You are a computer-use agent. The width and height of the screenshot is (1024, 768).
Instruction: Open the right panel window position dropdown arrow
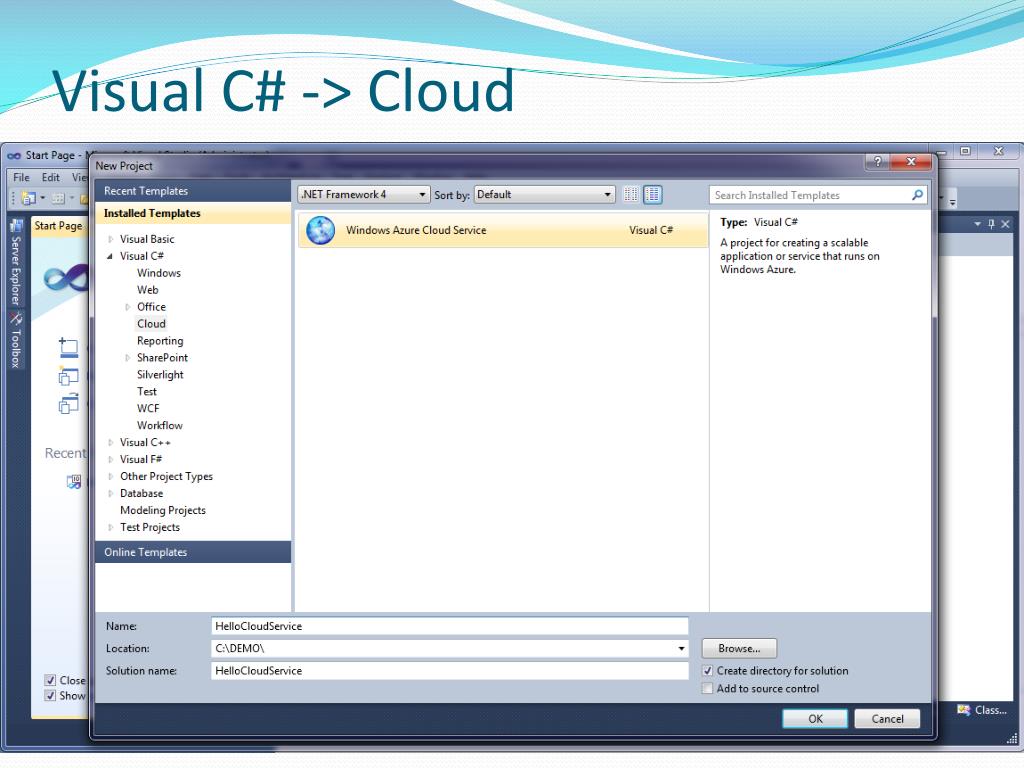click(x=978, y=224)
